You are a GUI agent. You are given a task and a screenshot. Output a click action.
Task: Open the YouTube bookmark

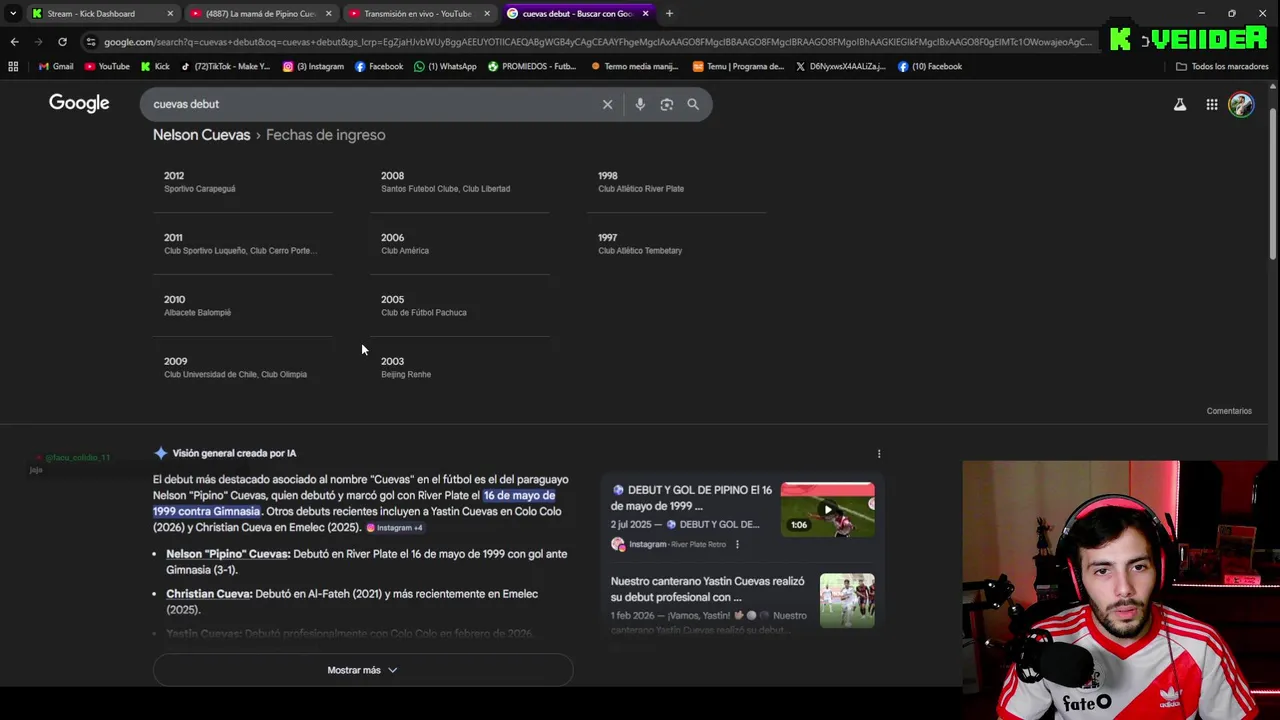[107, 67]
